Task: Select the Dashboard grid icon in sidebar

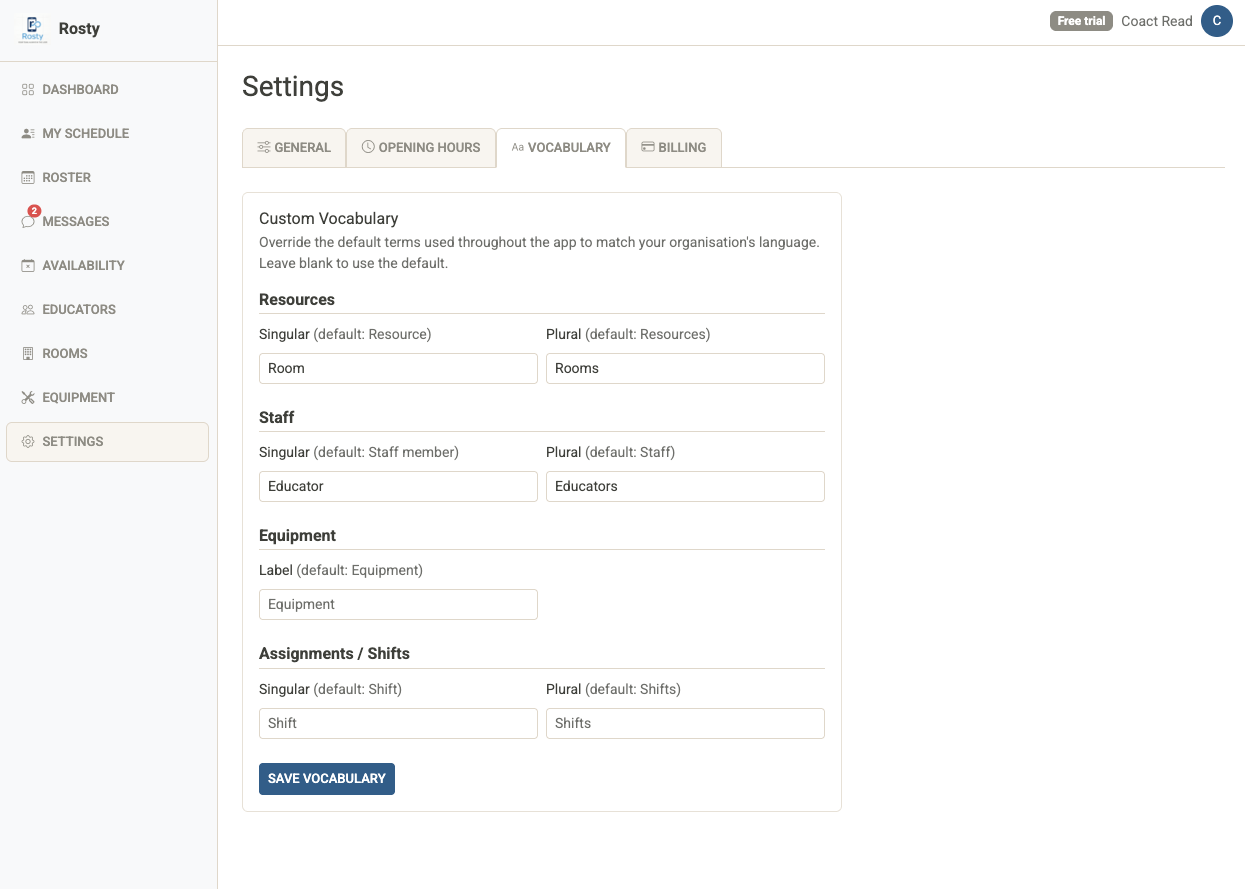Action: point(27,89)
